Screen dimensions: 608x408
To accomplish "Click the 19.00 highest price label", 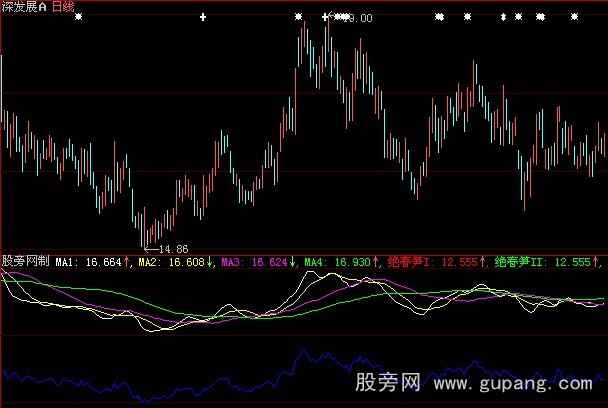I will tap(358, 18).
